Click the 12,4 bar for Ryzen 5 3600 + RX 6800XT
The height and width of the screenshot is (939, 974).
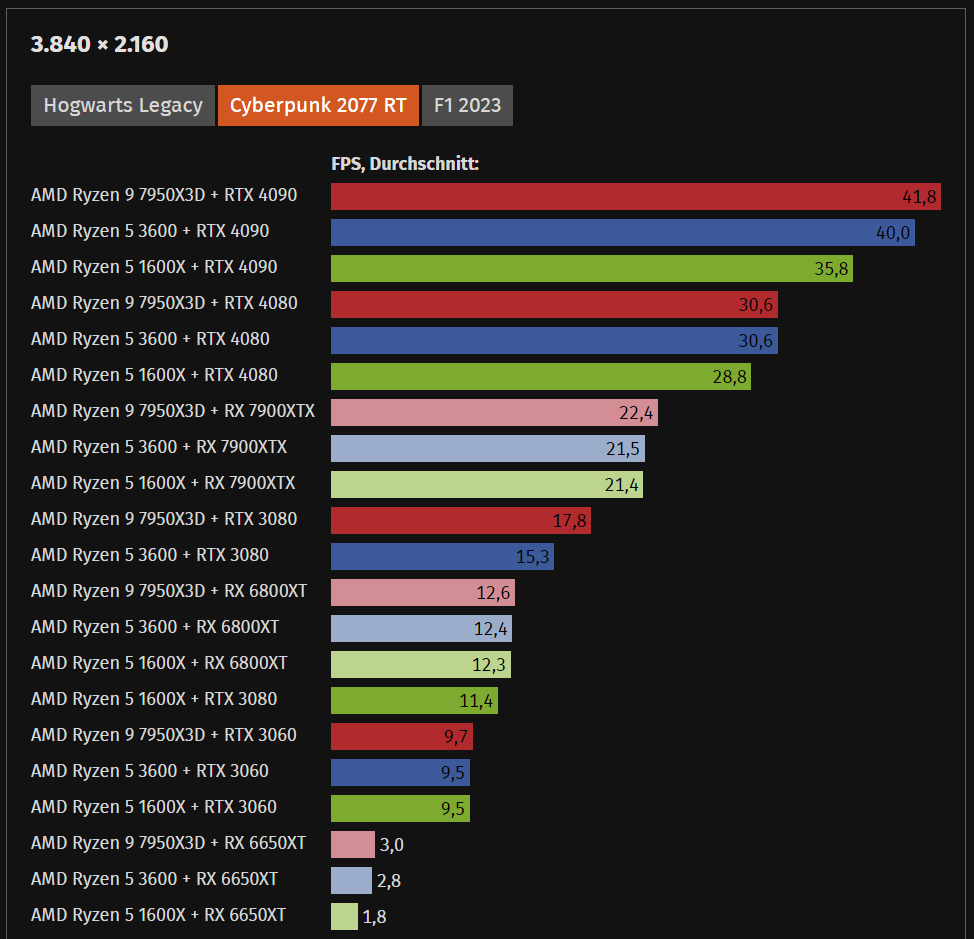click(421, 628)
